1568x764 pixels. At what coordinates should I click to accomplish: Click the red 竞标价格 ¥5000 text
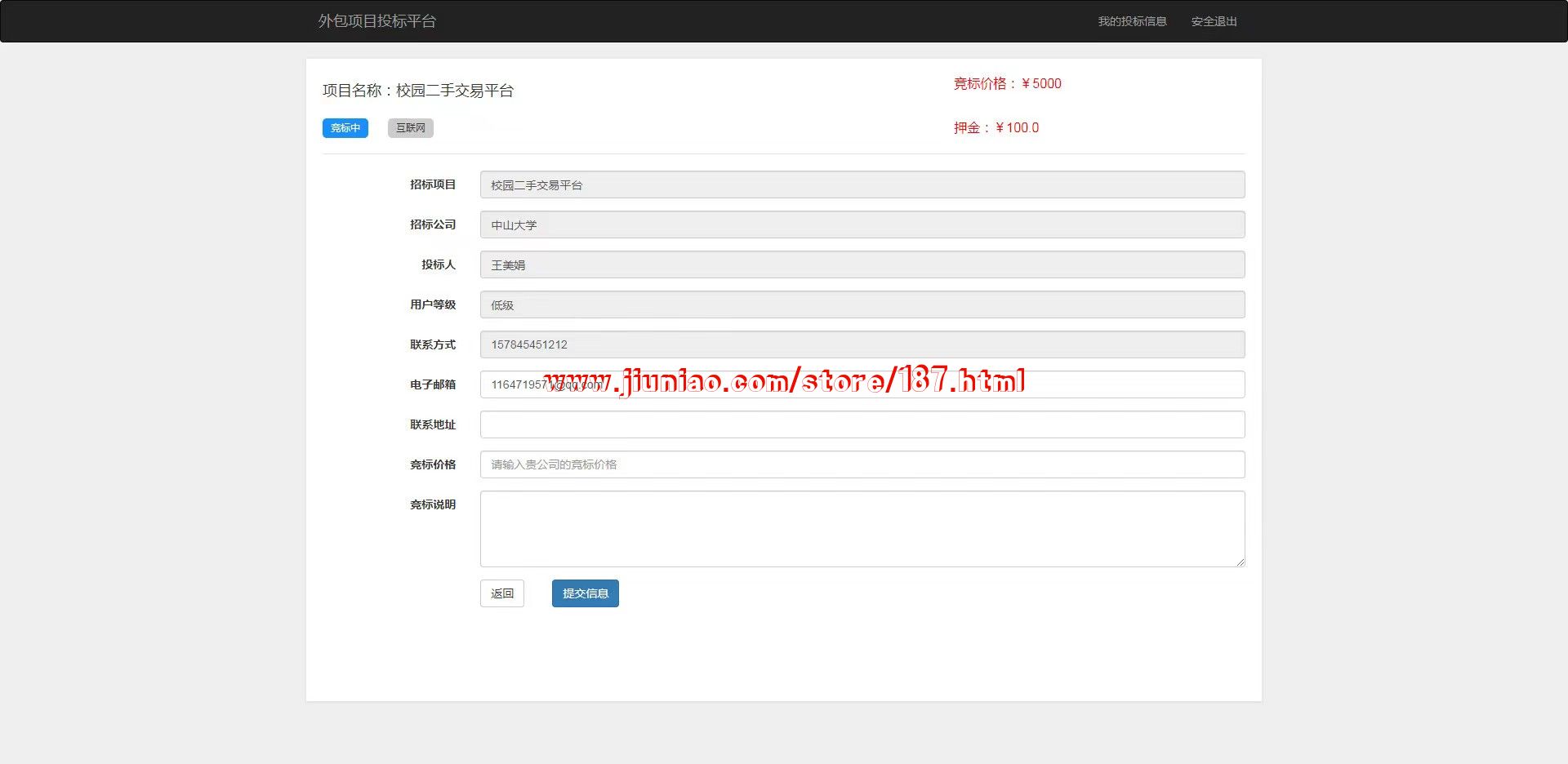pyautogui.click(x=1007, y=84)
